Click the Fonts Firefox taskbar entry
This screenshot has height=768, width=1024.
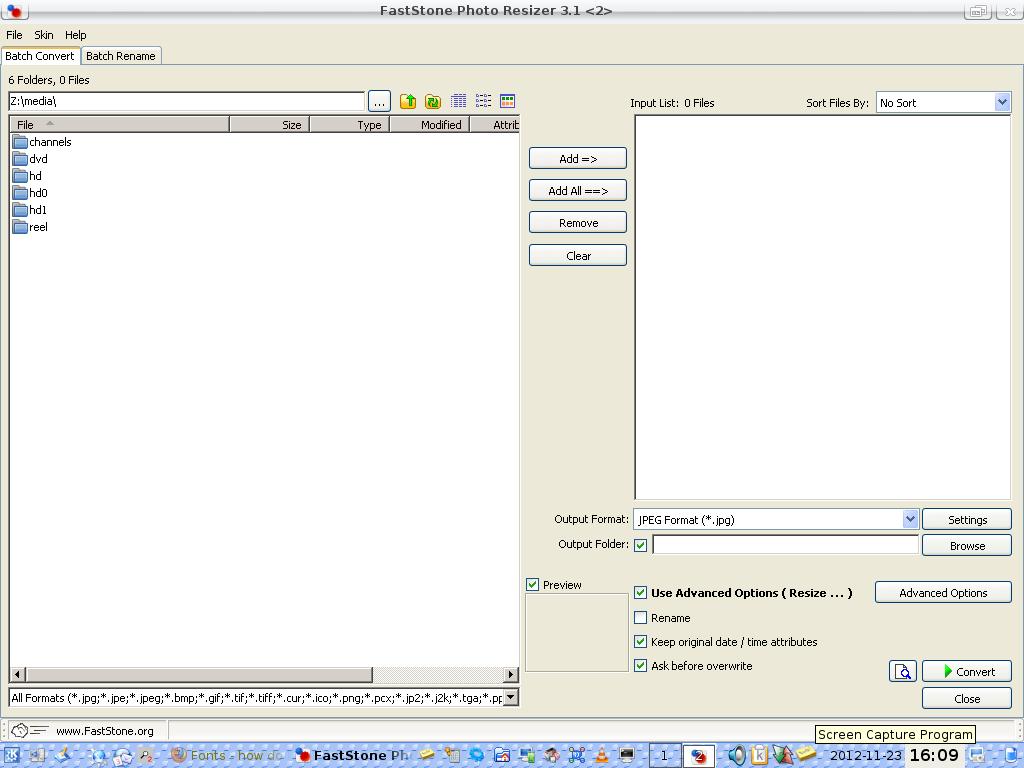228,756
